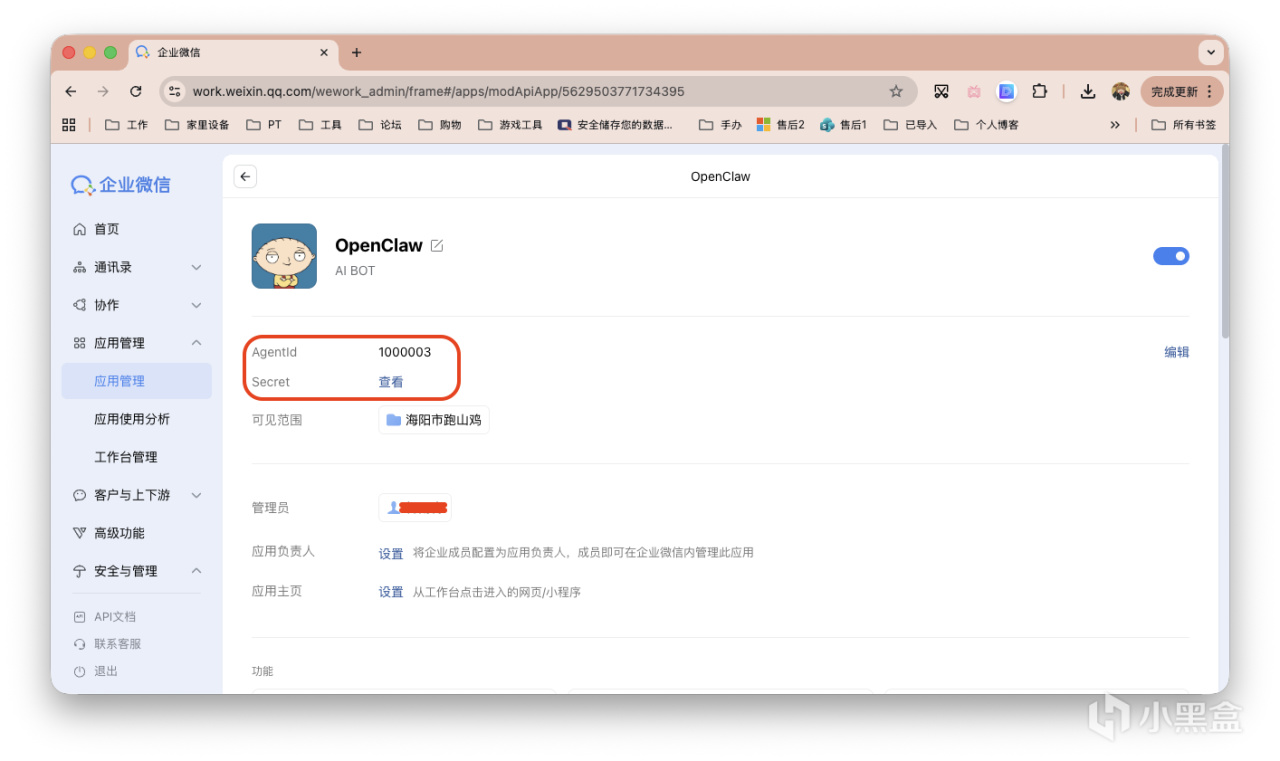Click the browser address bar URL
The height and width of the screenshot is (761, 1280).
click(438, 91)
